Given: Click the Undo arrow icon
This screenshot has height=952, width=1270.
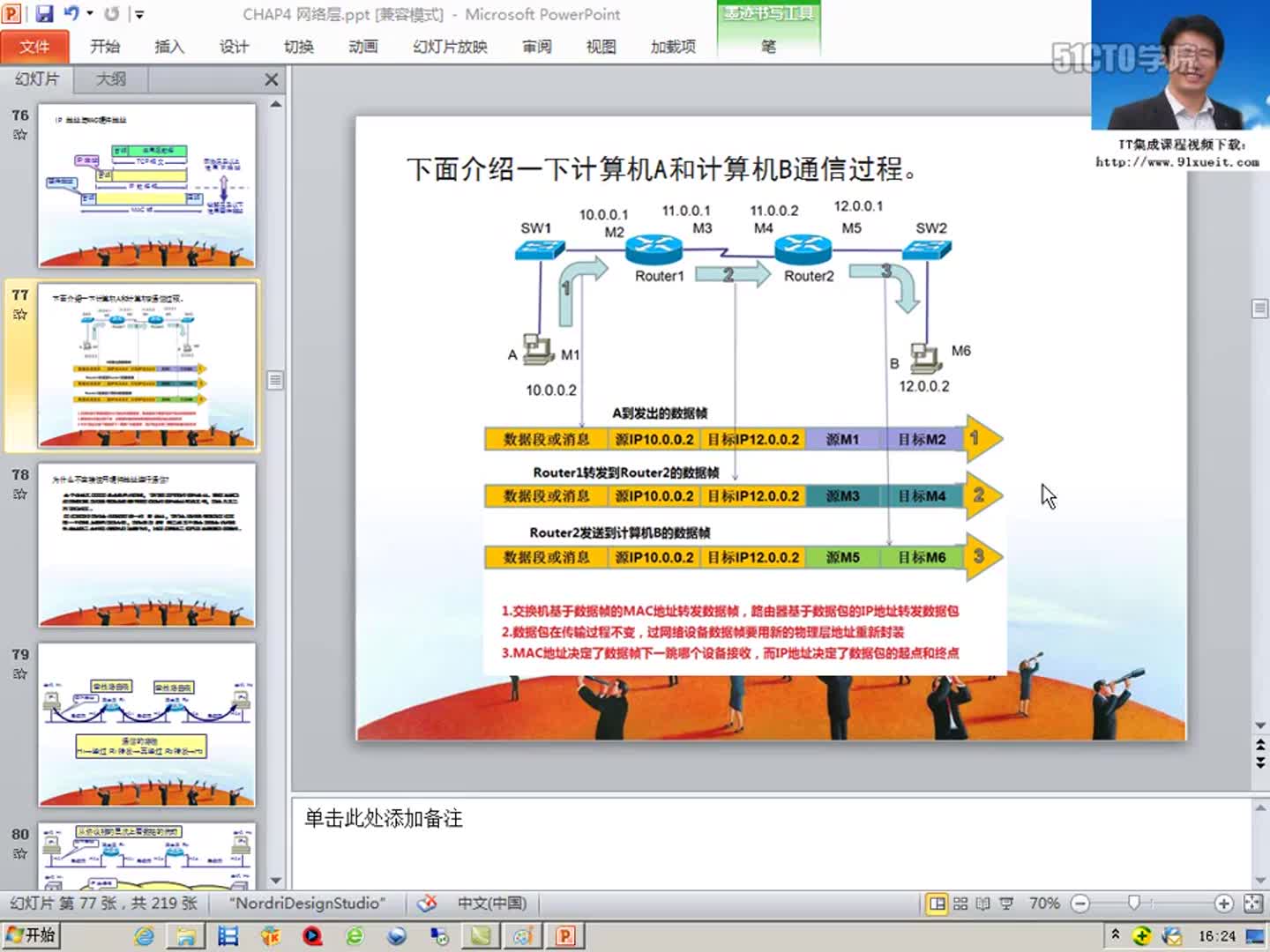Looking at the screenshot, I should 71,13.
